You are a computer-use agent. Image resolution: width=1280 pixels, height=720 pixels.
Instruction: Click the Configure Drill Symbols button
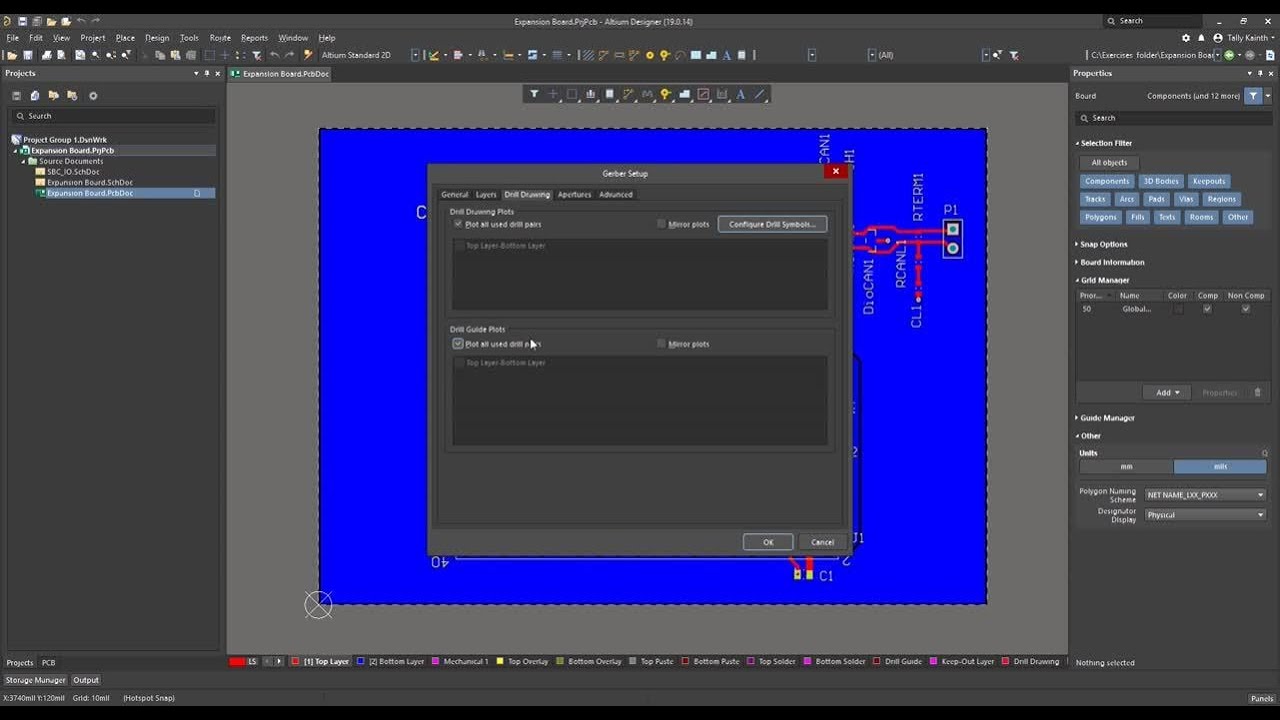click(772, 224)
